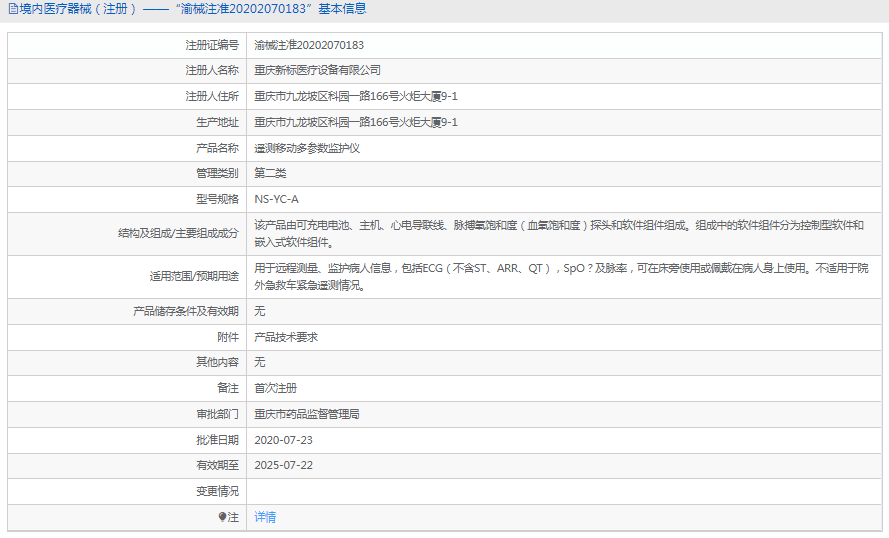
Task: Click the 审批部门 row label
Action: click(x=218, y=414)
